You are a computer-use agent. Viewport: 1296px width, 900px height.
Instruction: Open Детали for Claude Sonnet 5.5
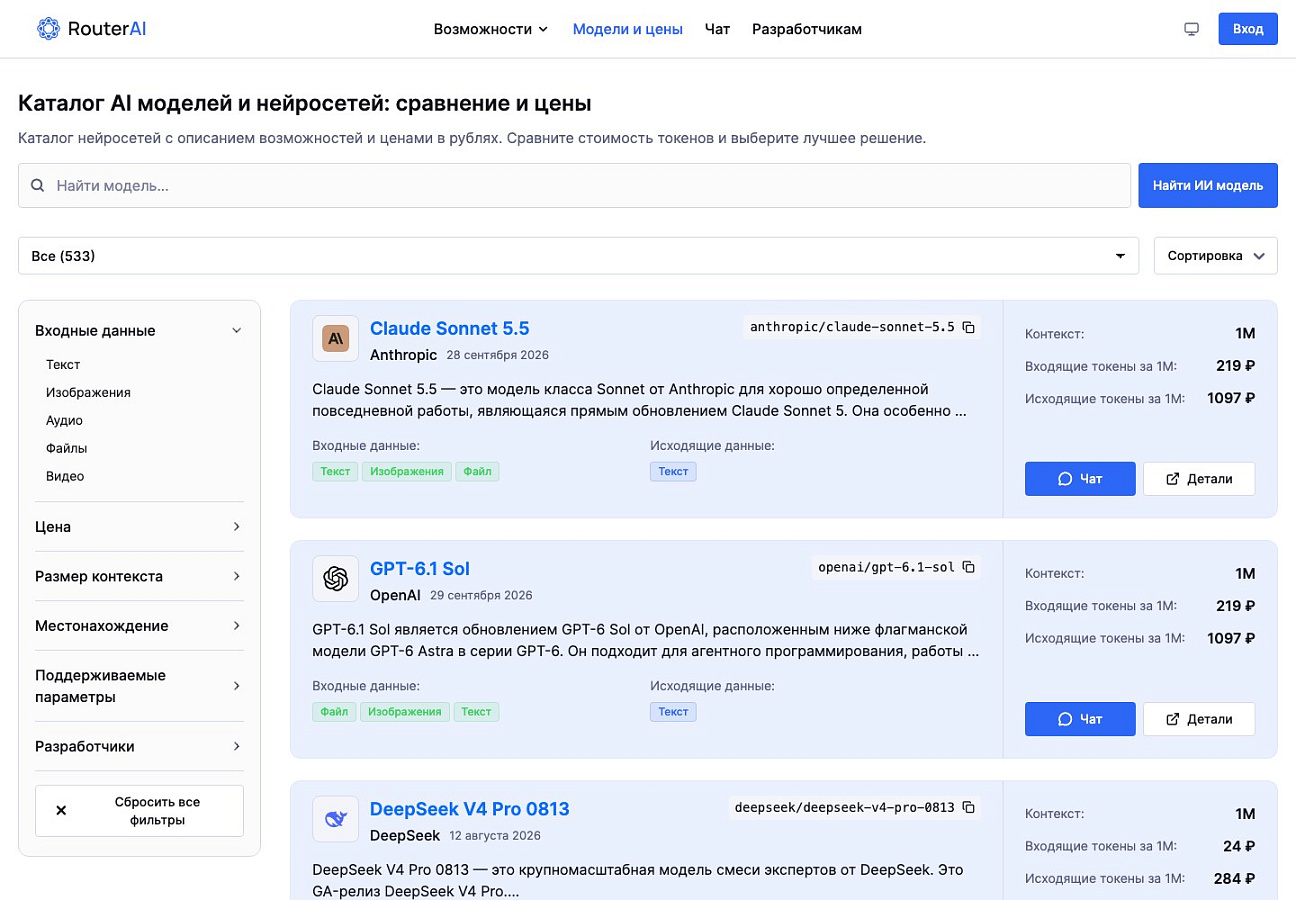point(1199,479)
